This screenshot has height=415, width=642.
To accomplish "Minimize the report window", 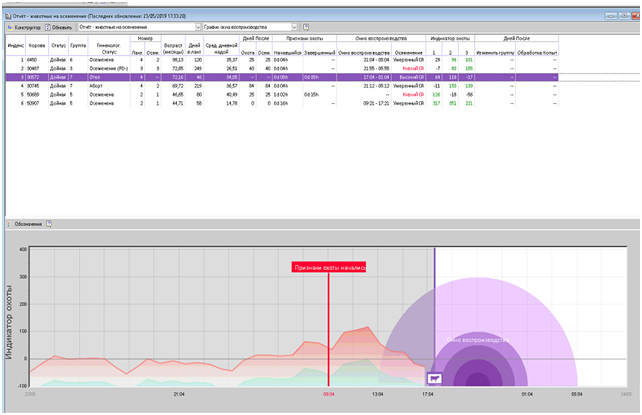I will 610,16.
